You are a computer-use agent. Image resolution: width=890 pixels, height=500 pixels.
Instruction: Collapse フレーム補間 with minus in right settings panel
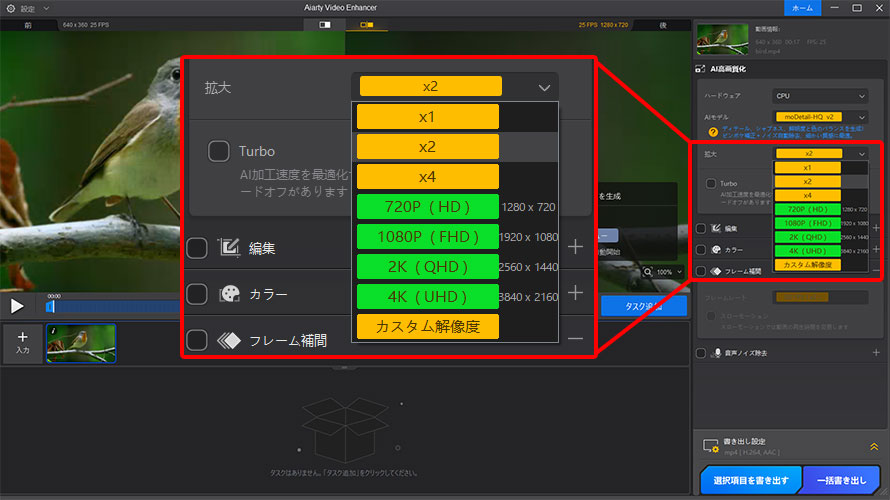pos(876,271)
